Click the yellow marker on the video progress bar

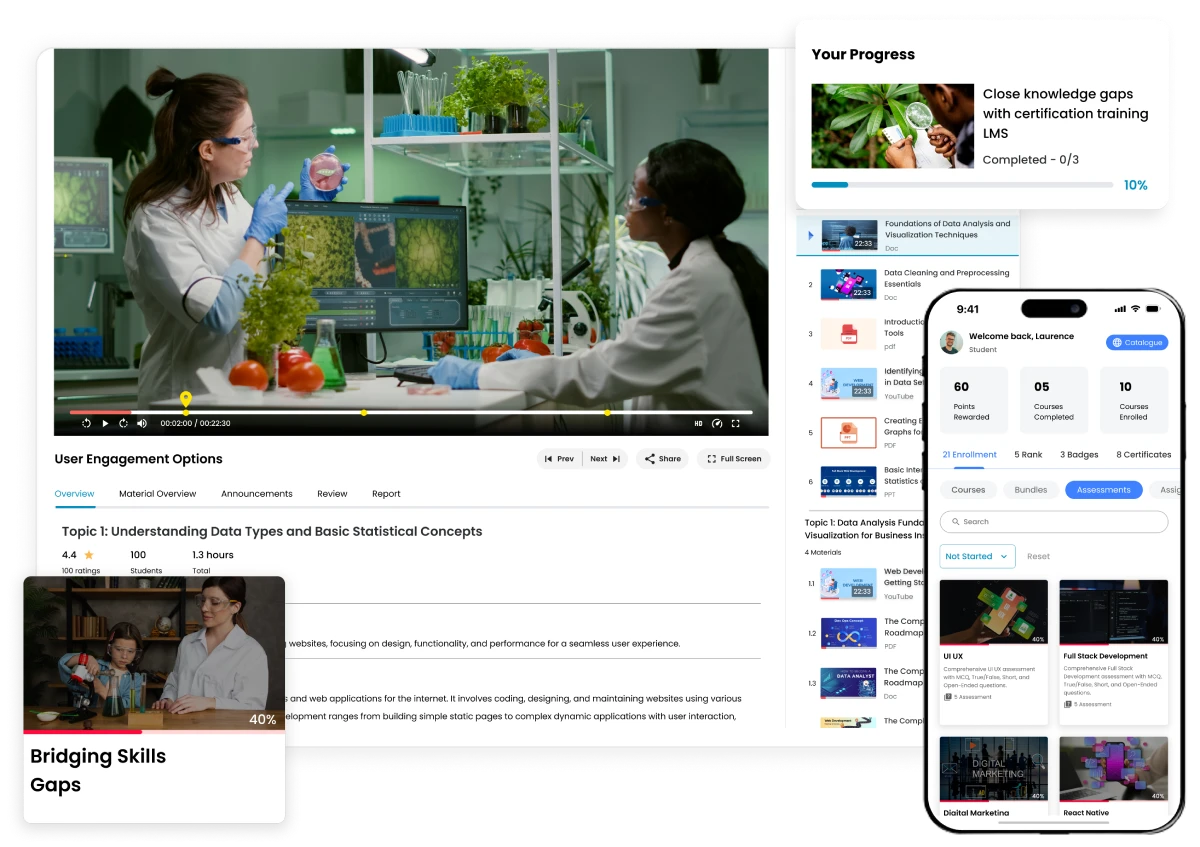[x=185, y=399]
